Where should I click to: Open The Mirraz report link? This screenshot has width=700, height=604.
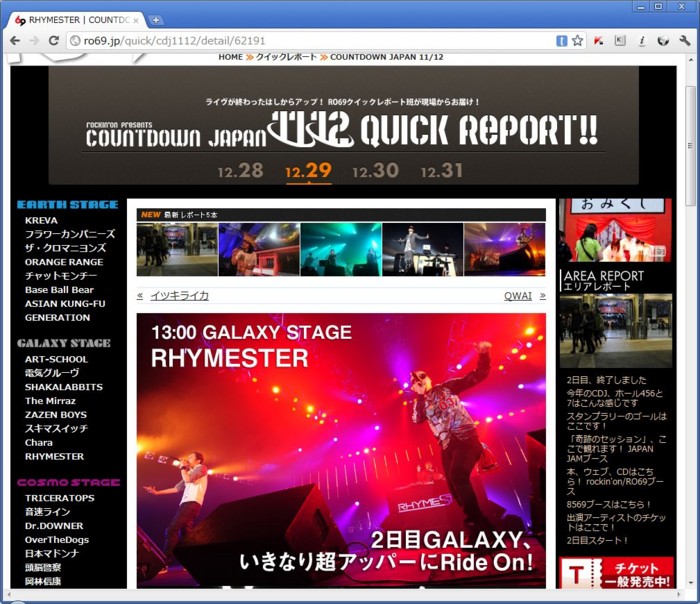50,401
